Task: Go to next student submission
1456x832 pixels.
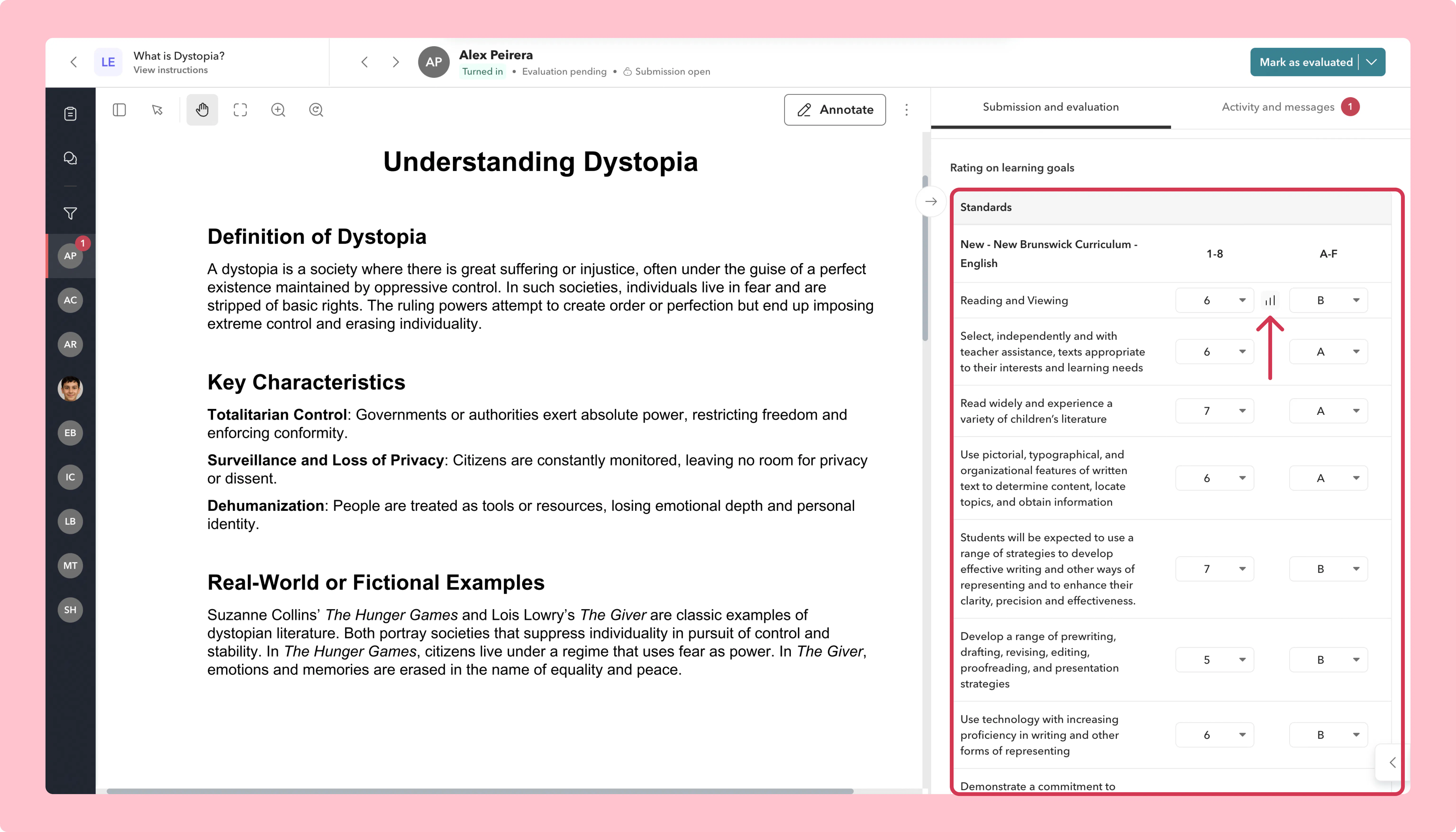Action: point(396,62)
